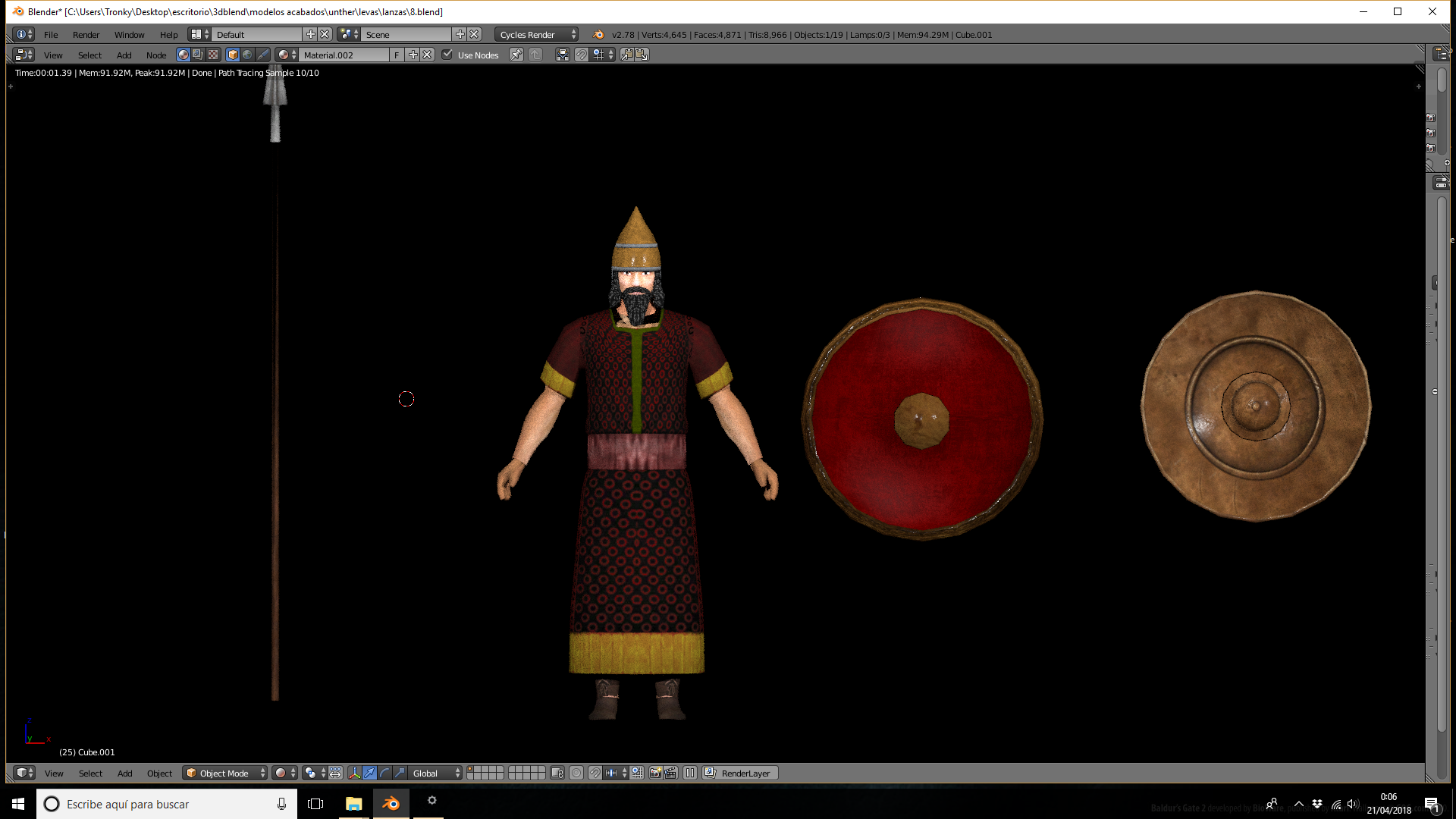1456x819 pixels.
Task: Click the red shield texture in viewport
Action: click(x=922, y=419)
